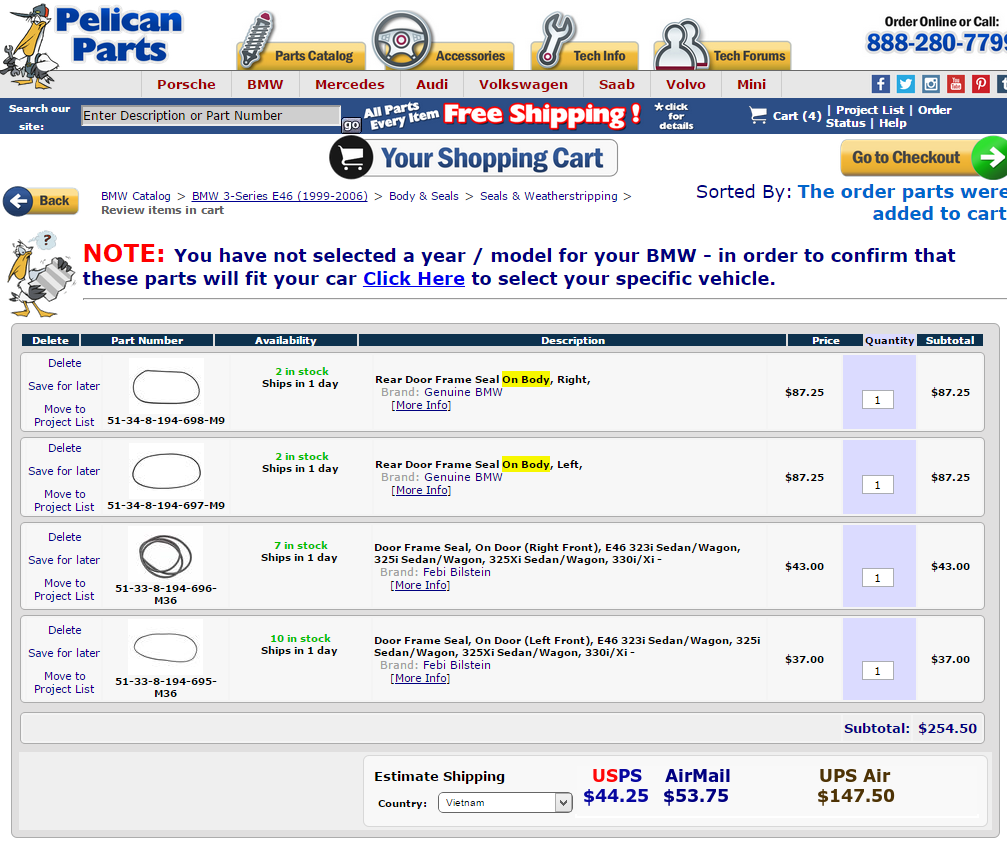1007x852 pixels.
Task: Edit quantity for part 51-34-8-194-698-M9
Action: pyautogui.click(x=878, y=400)
